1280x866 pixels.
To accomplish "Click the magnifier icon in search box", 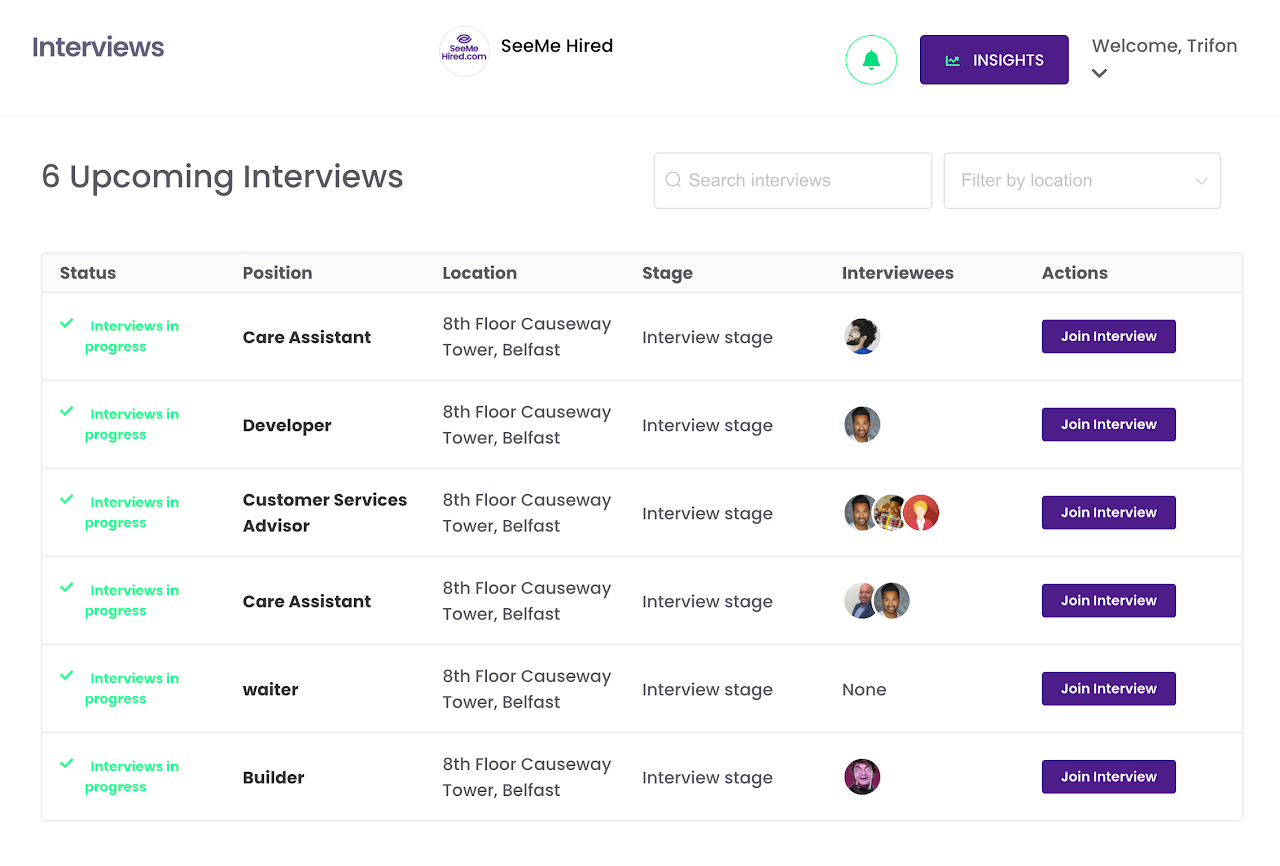I will point(673,180).
